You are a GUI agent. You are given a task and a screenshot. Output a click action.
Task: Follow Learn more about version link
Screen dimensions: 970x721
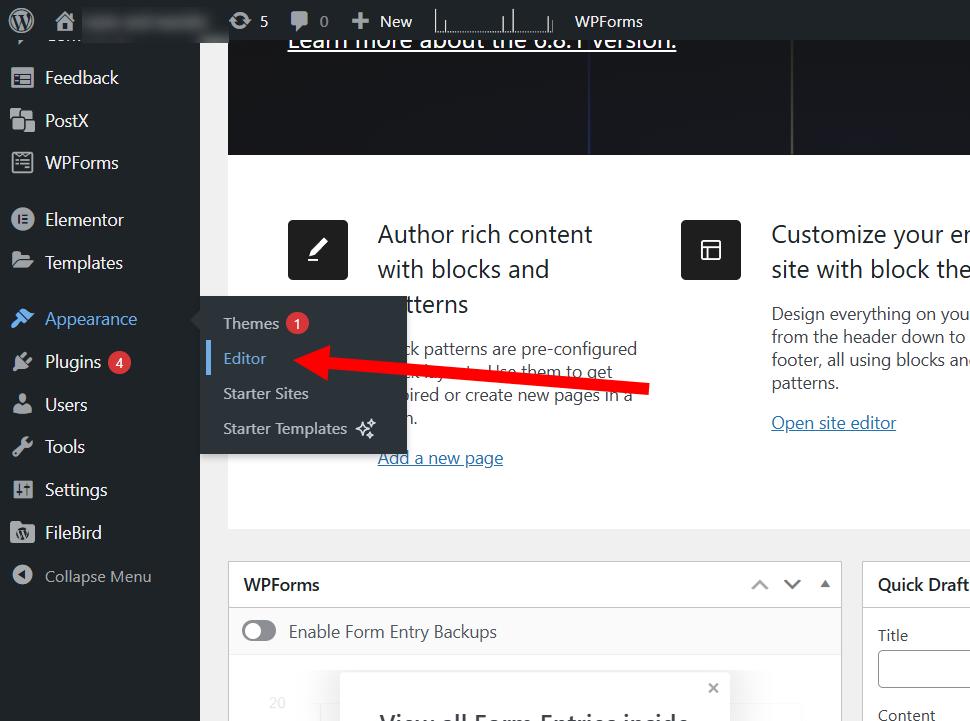482,43
